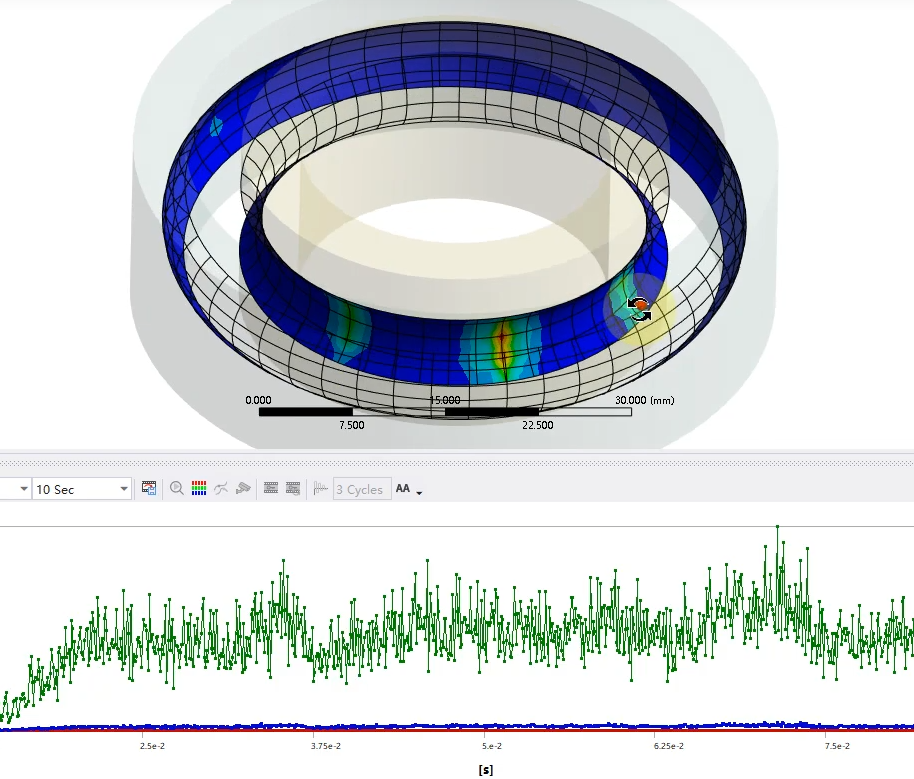
Task: Click the [s] axis unit label
Action: click(486, 770)
